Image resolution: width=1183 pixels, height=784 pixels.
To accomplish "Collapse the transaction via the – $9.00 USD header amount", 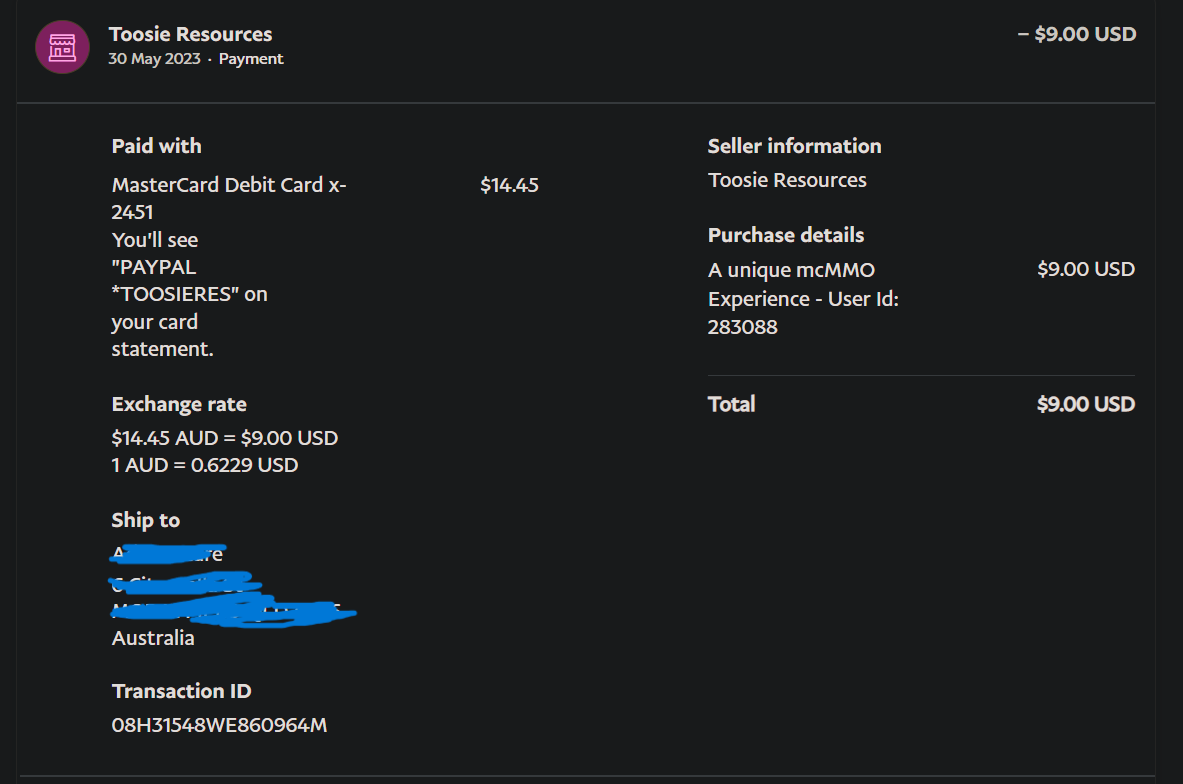I will click(1076, 34).
